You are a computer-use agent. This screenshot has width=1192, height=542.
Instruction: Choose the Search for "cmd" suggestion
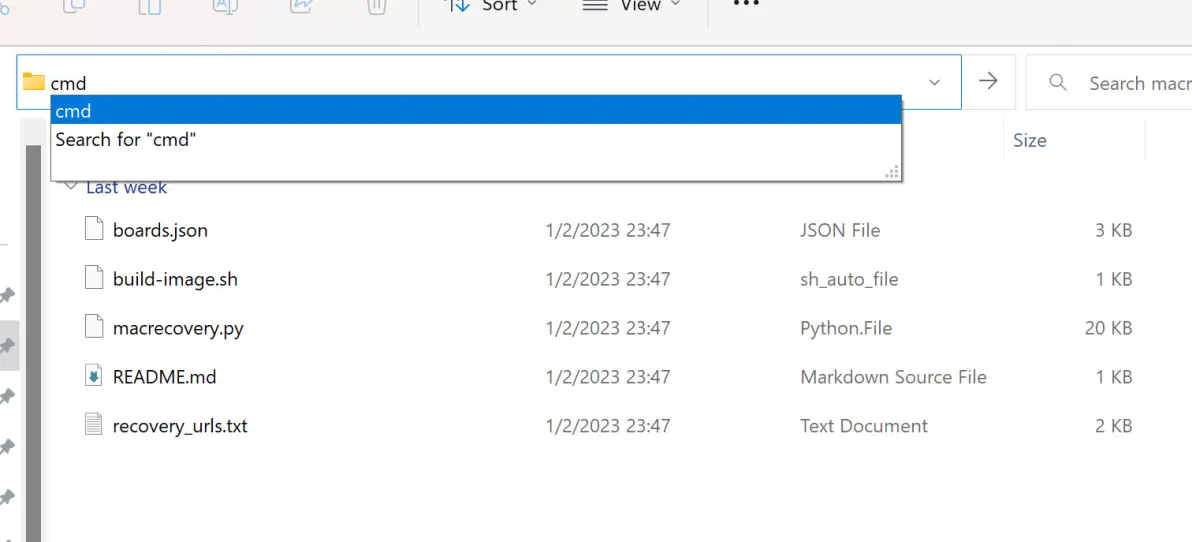click(126, 139)
